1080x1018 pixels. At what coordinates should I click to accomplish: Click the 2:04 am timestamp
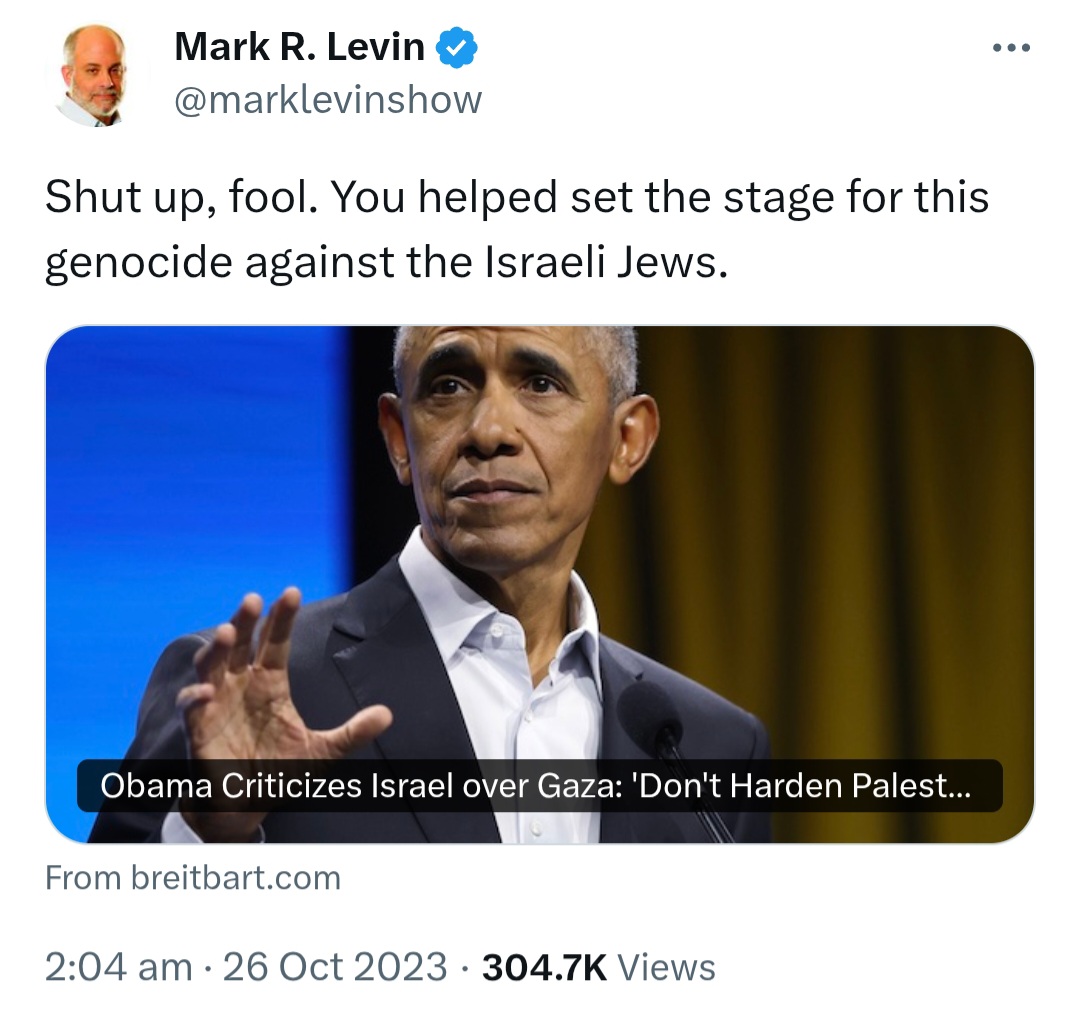click(x=118, y=966)
